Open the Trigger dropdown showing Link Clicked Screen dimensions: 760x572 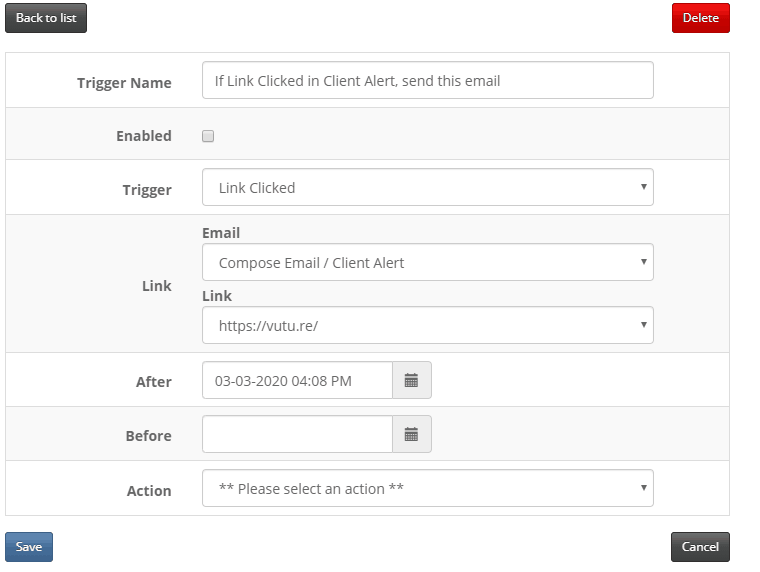pyautogui.click(x=428, y=187)
